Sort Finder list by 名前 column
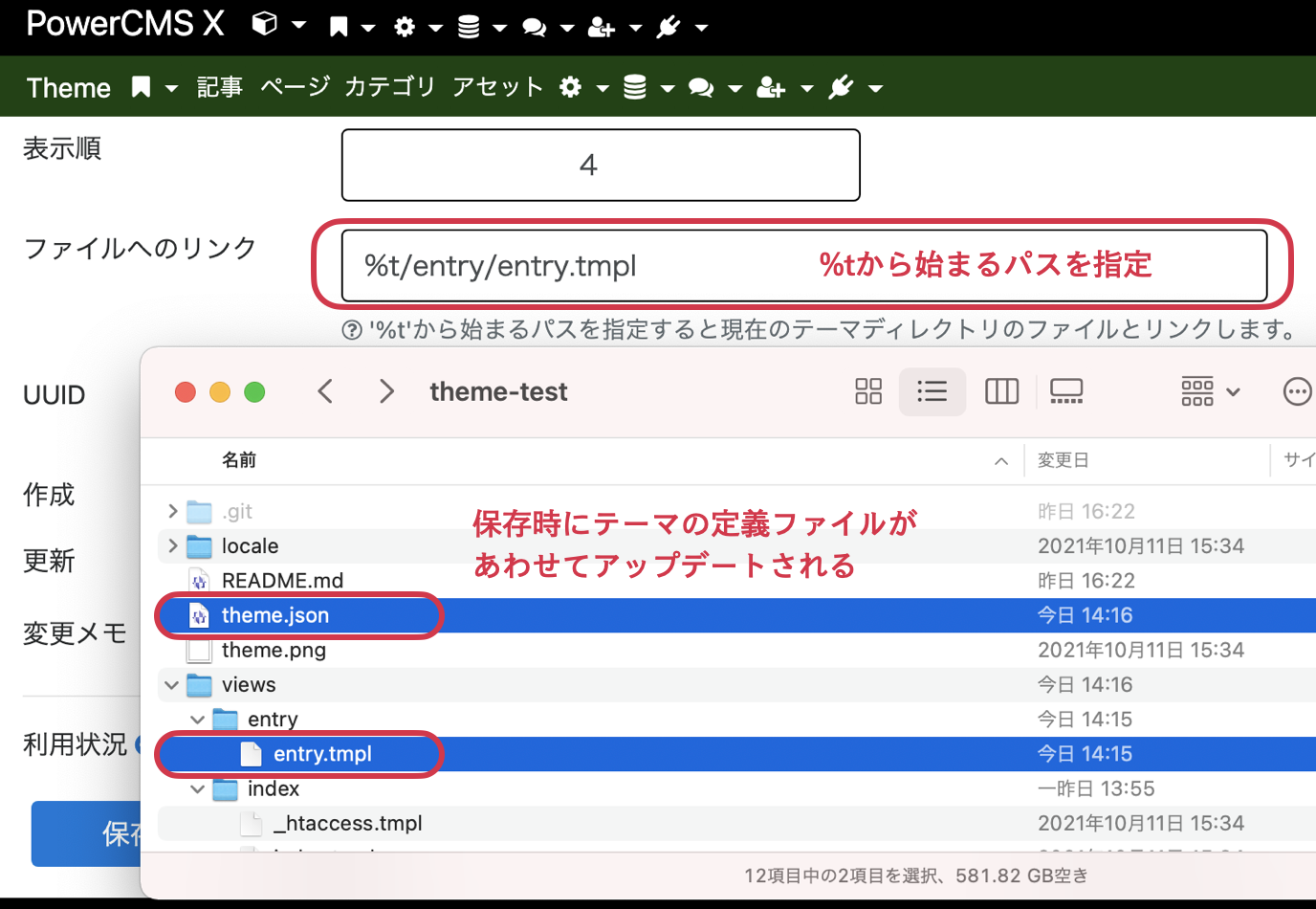The image size is (1316, 909). [239, 460]
